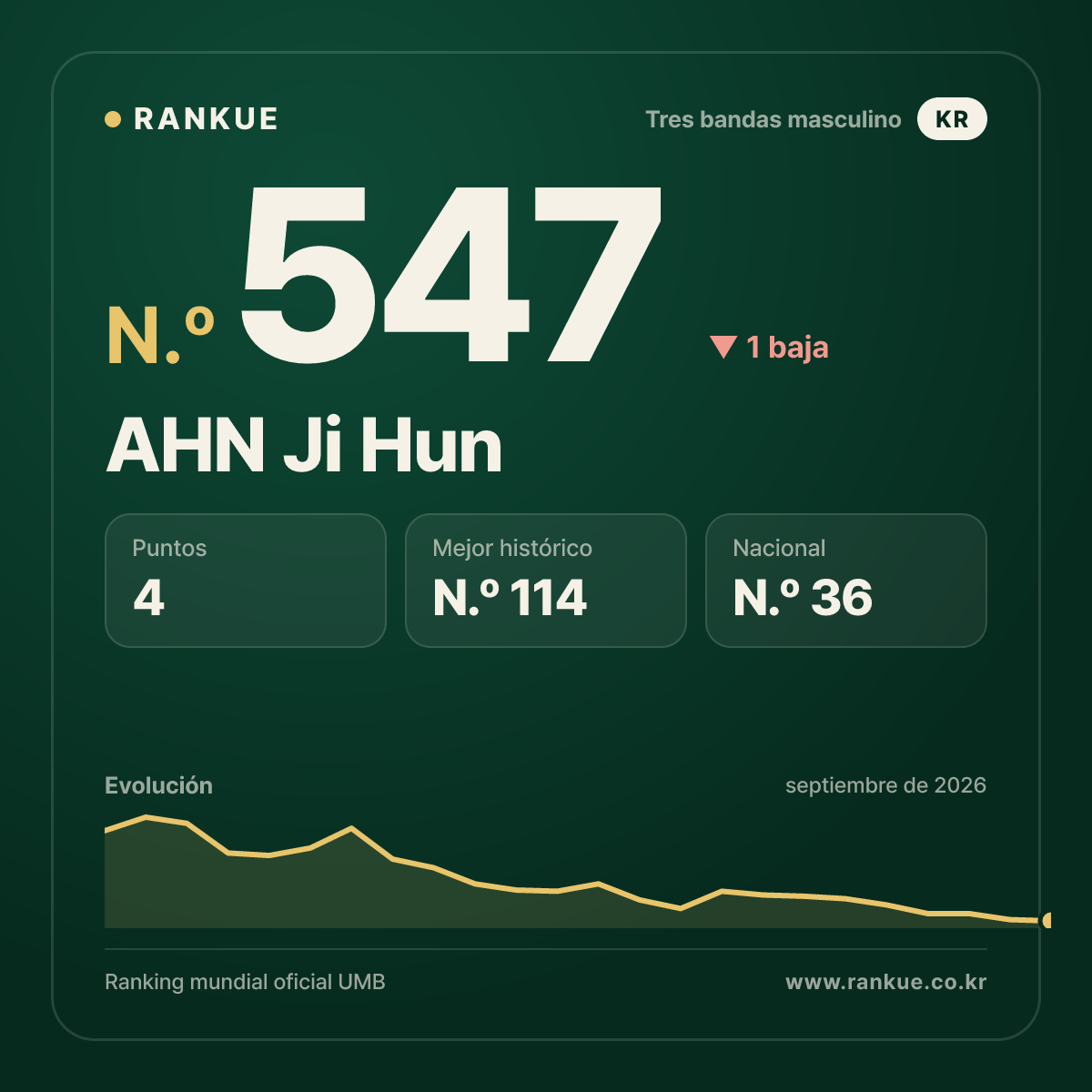Click the yellow end marker on the chart
The height and width of the screenshot is (1092, 1092).
1046,920
